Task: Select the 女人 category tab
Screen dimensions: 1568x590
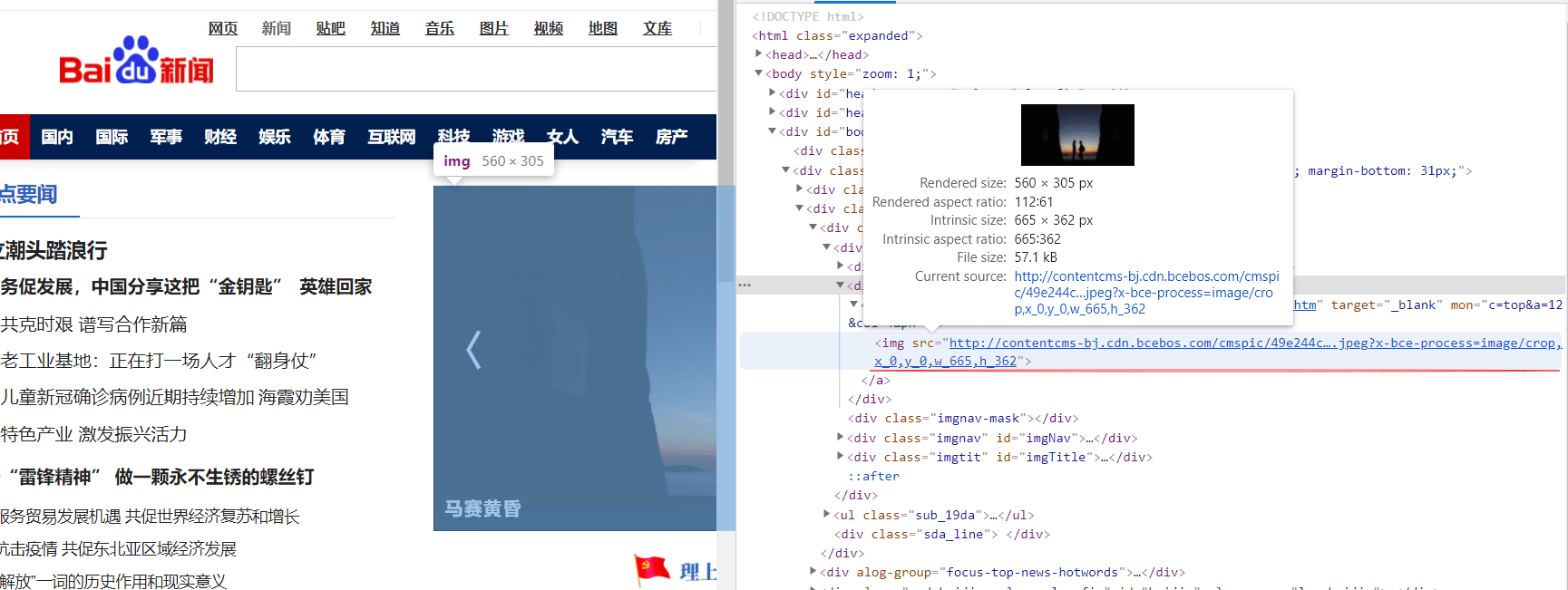Action: coord(562,137)
